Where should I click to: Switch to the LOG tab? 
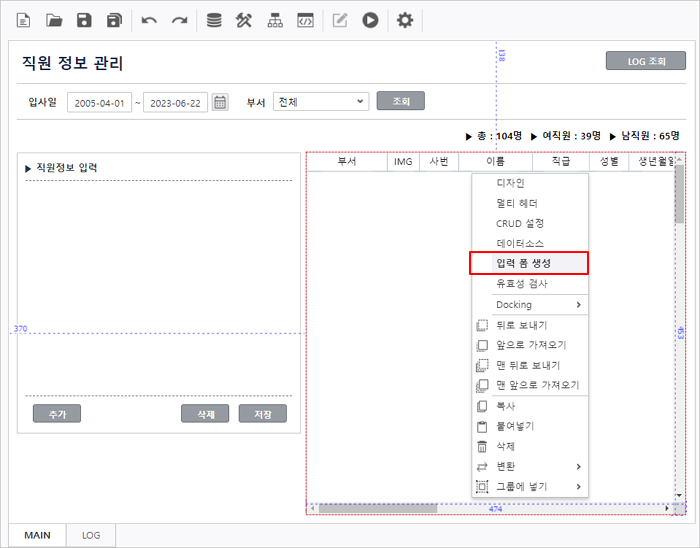[x=91, y=535]
